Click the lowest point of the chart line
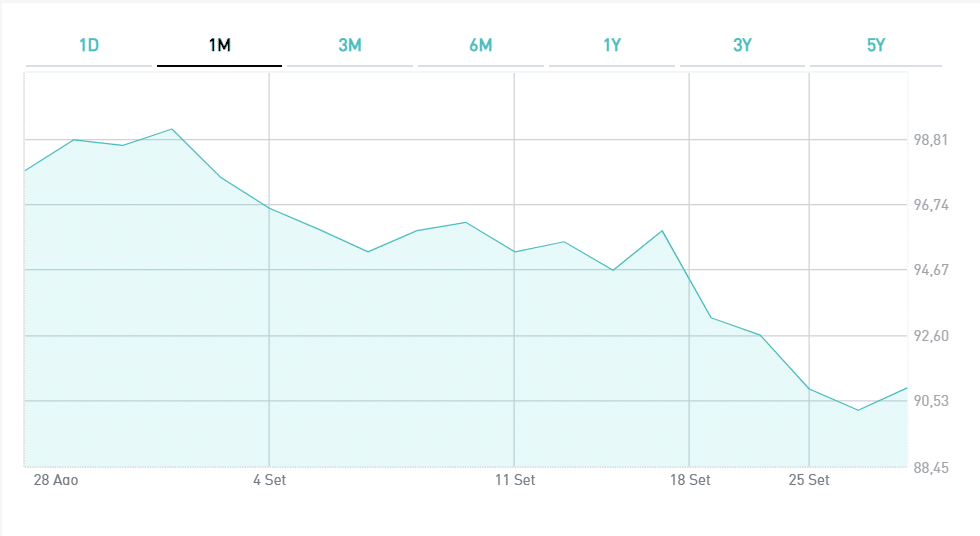This screenshot has width=980, height=536. 858,410
